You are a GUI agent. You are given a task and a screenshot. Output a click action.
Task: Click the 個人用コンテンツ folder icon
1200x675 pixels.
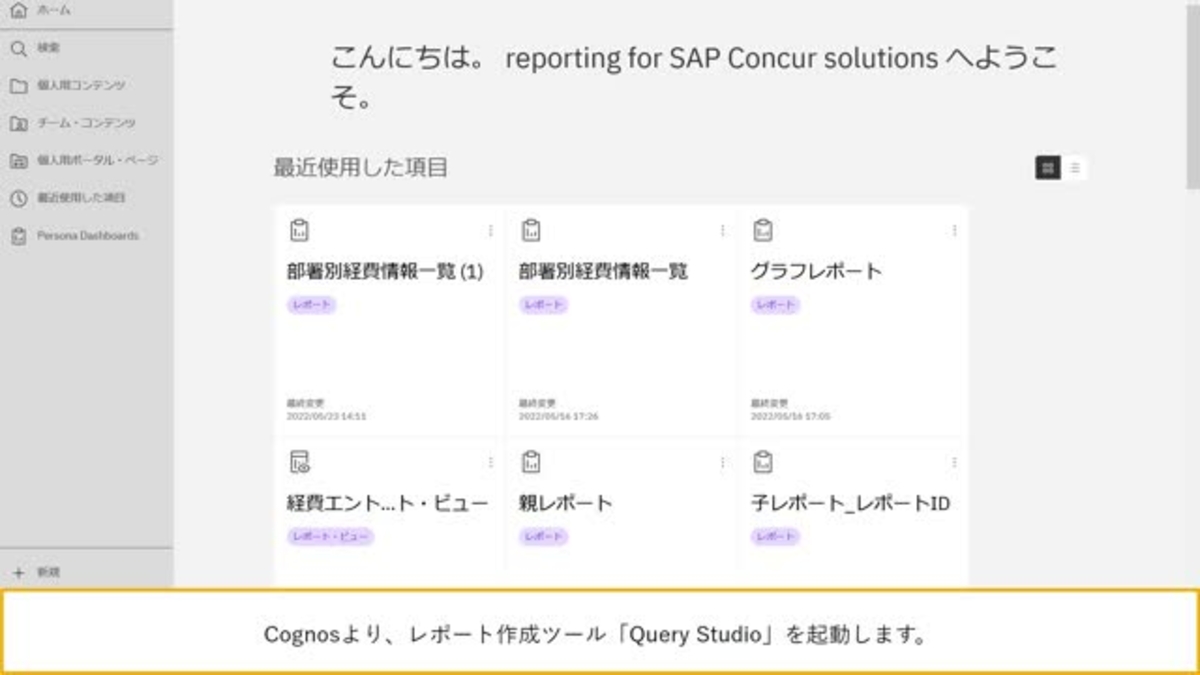(x=18, y=86)
